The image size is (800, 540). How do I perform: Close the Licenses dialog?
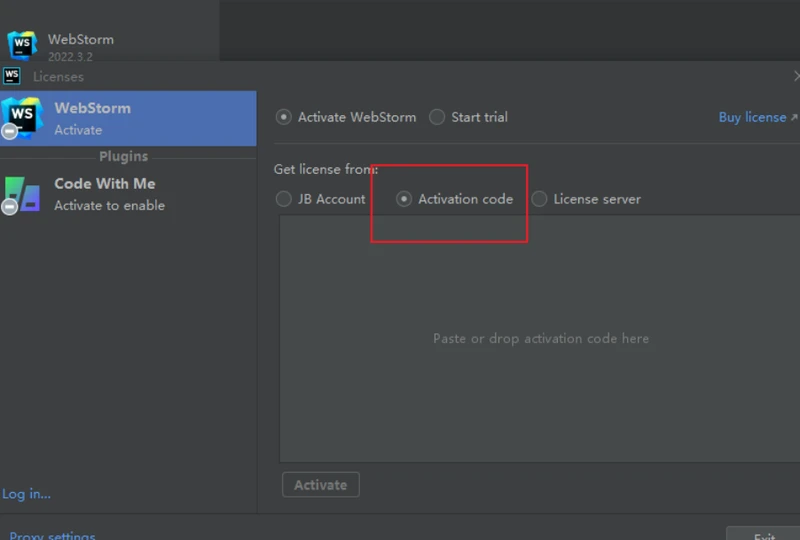(x=796, y=76)
